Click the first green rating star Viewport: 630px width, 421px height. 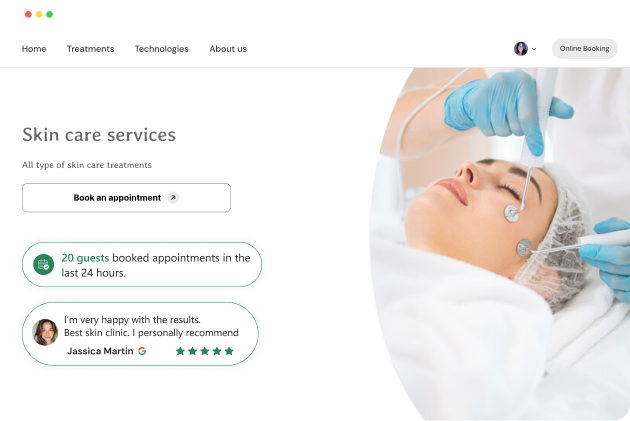click(x=180, y=351)
